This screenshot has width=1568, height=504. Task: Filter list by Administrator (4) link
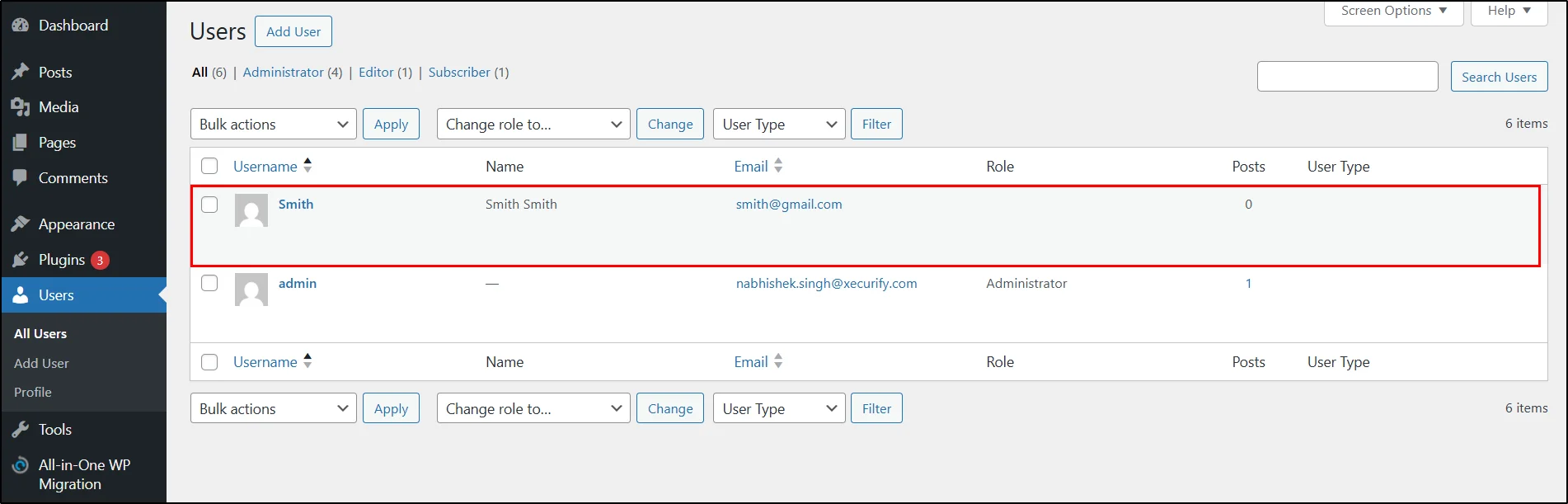point(292,73)
